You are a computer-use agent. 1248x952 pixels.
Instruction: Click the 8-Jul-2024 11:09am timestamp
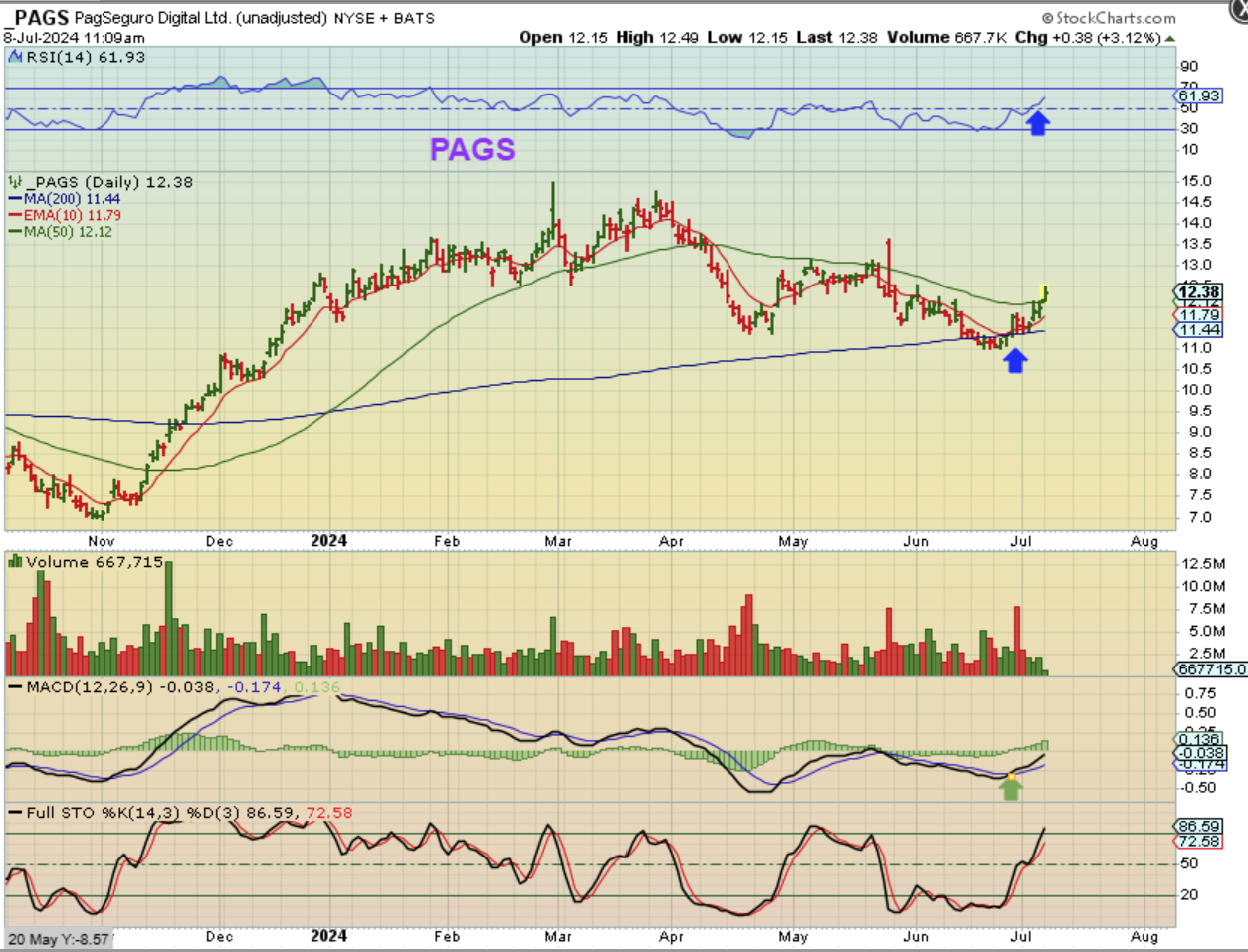click(x=75, y=38)
